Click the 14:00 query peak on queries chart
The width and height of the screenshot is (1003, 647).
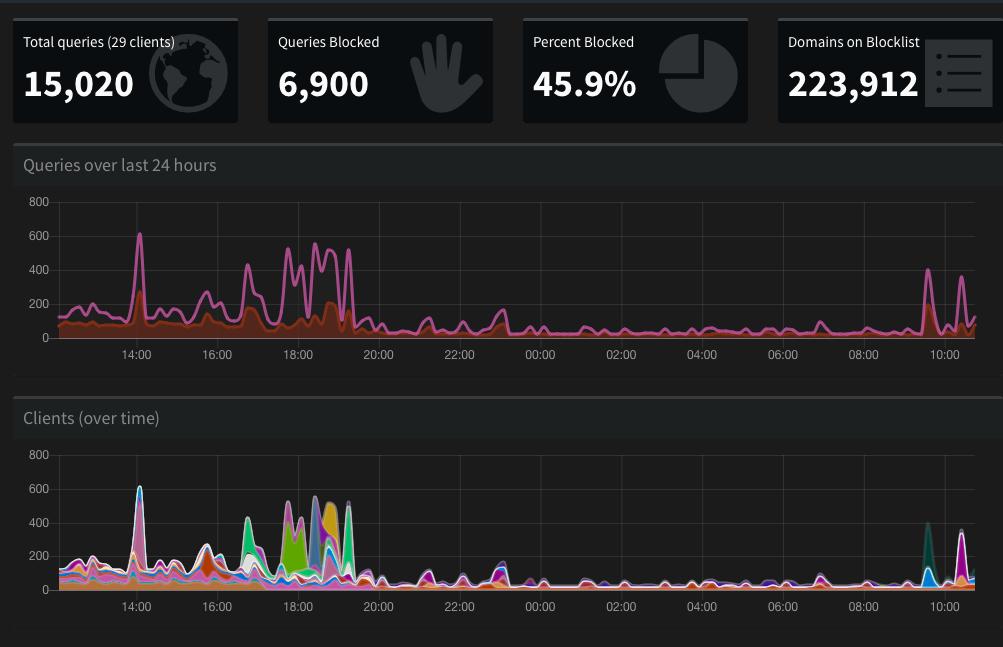(x=139, y=236)
